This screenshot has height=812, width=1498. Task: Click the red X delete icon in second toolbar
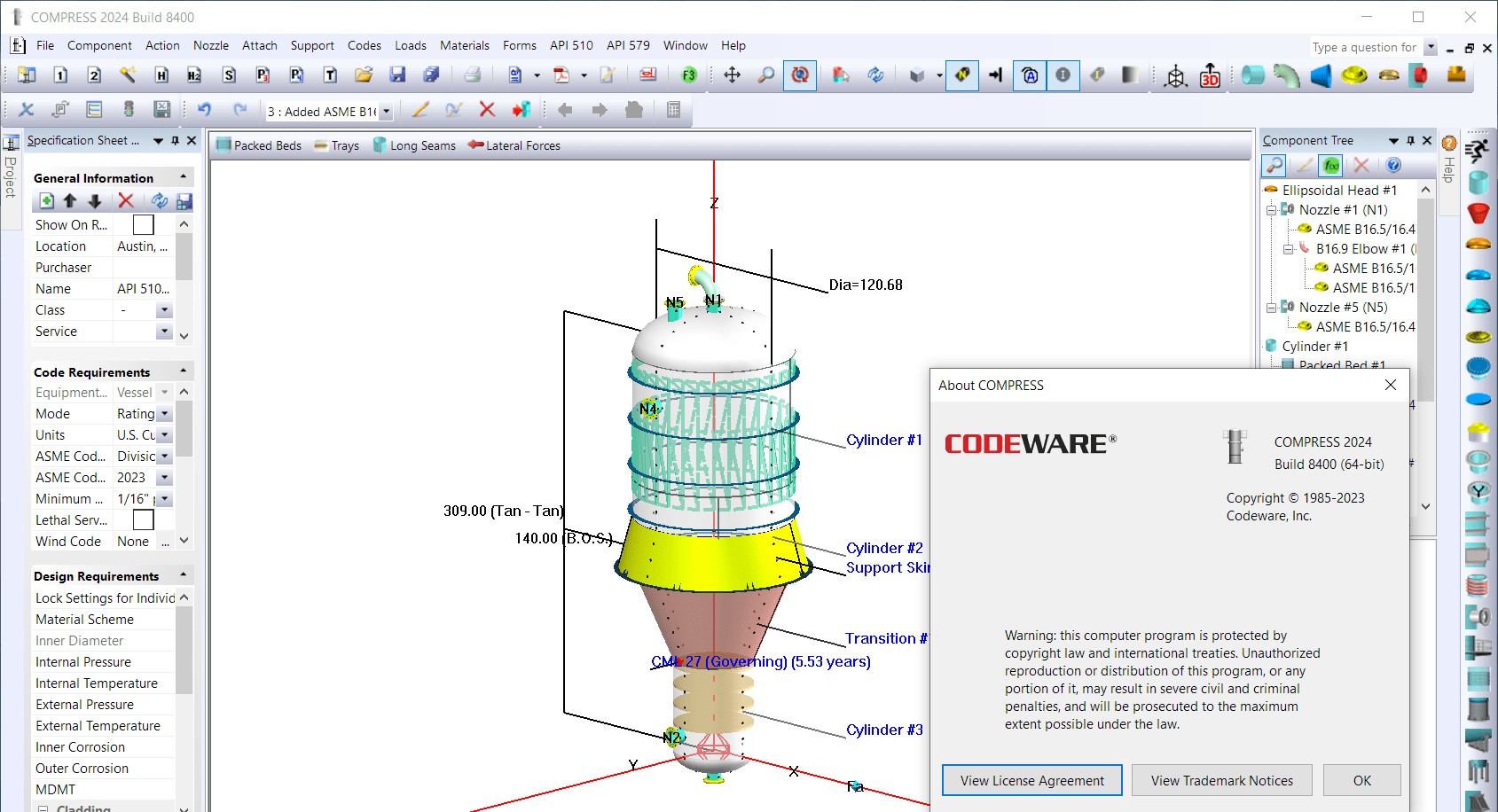[x=487, y=110]
